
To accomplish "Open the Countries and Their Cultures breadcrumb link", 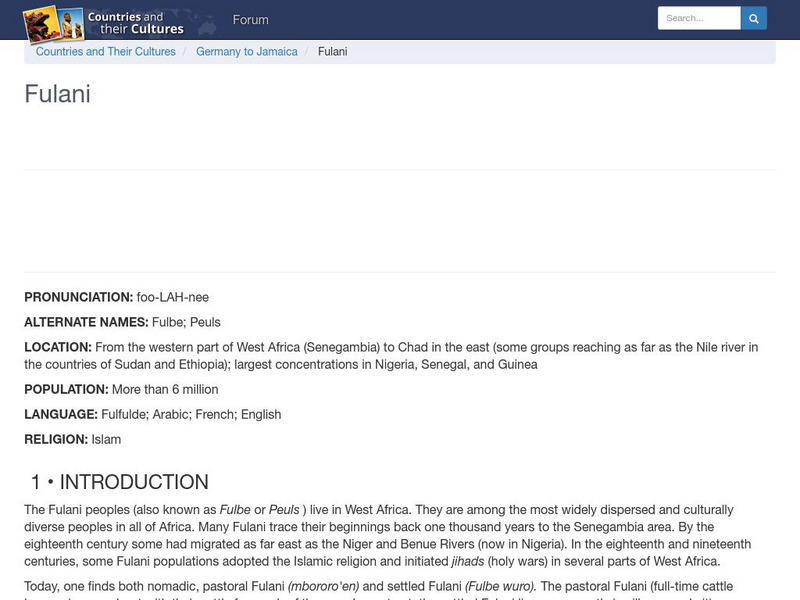I will pos(106,52).
